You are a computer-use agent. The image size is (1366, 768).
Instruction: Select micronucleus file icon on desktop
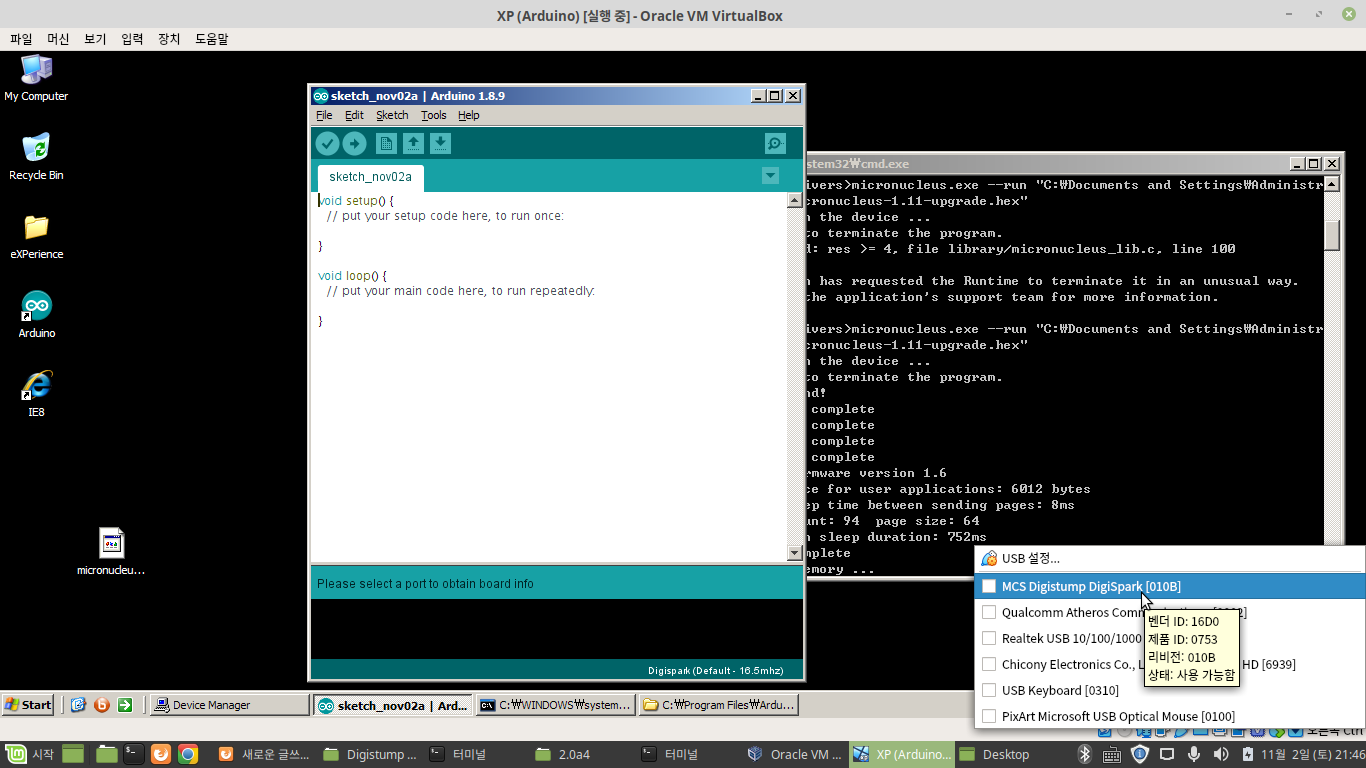(111, 552)
